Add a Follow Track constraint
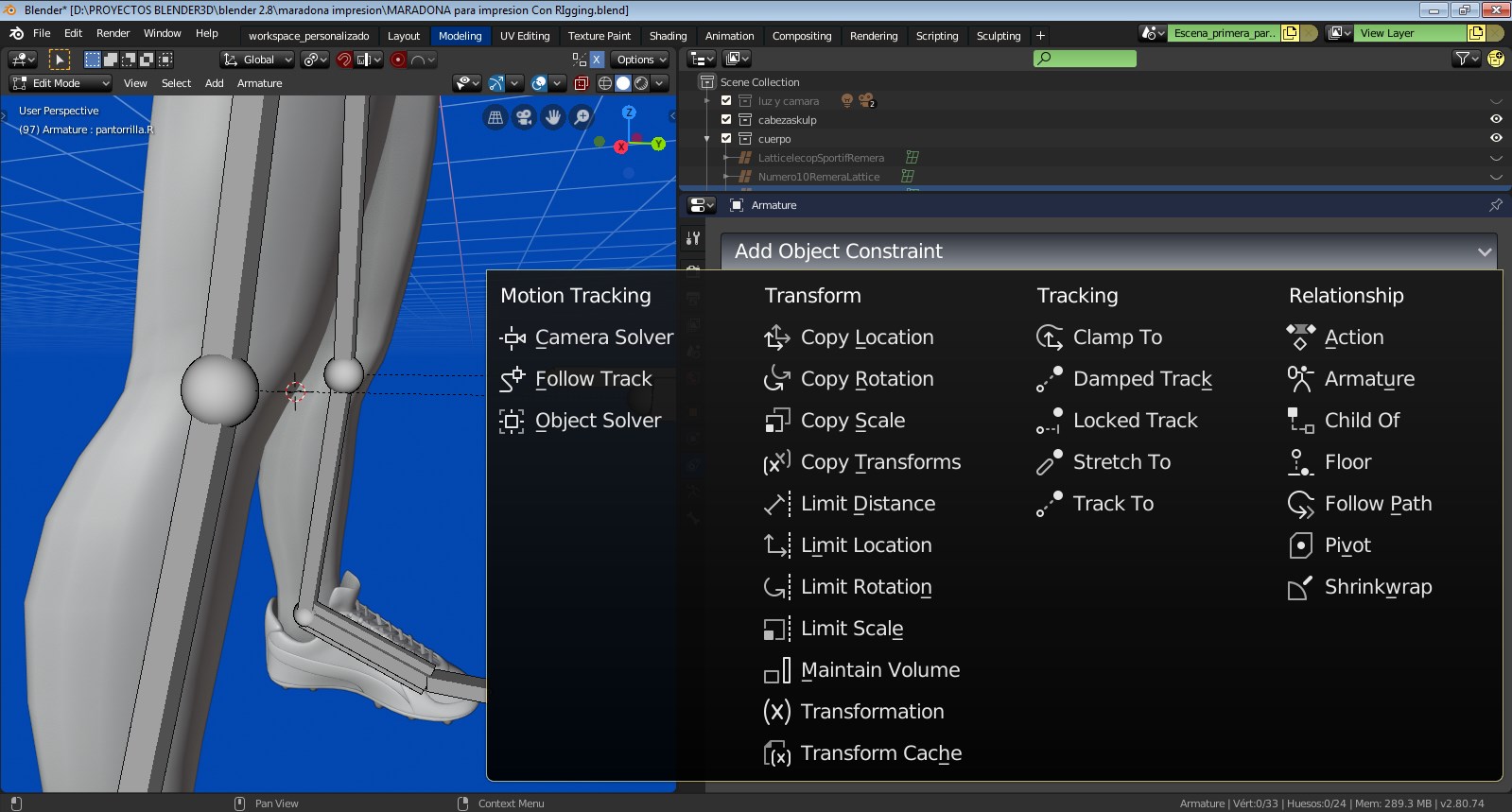Image resolution: width=1512 pixels, height=812 pixels. pos(576,379)
